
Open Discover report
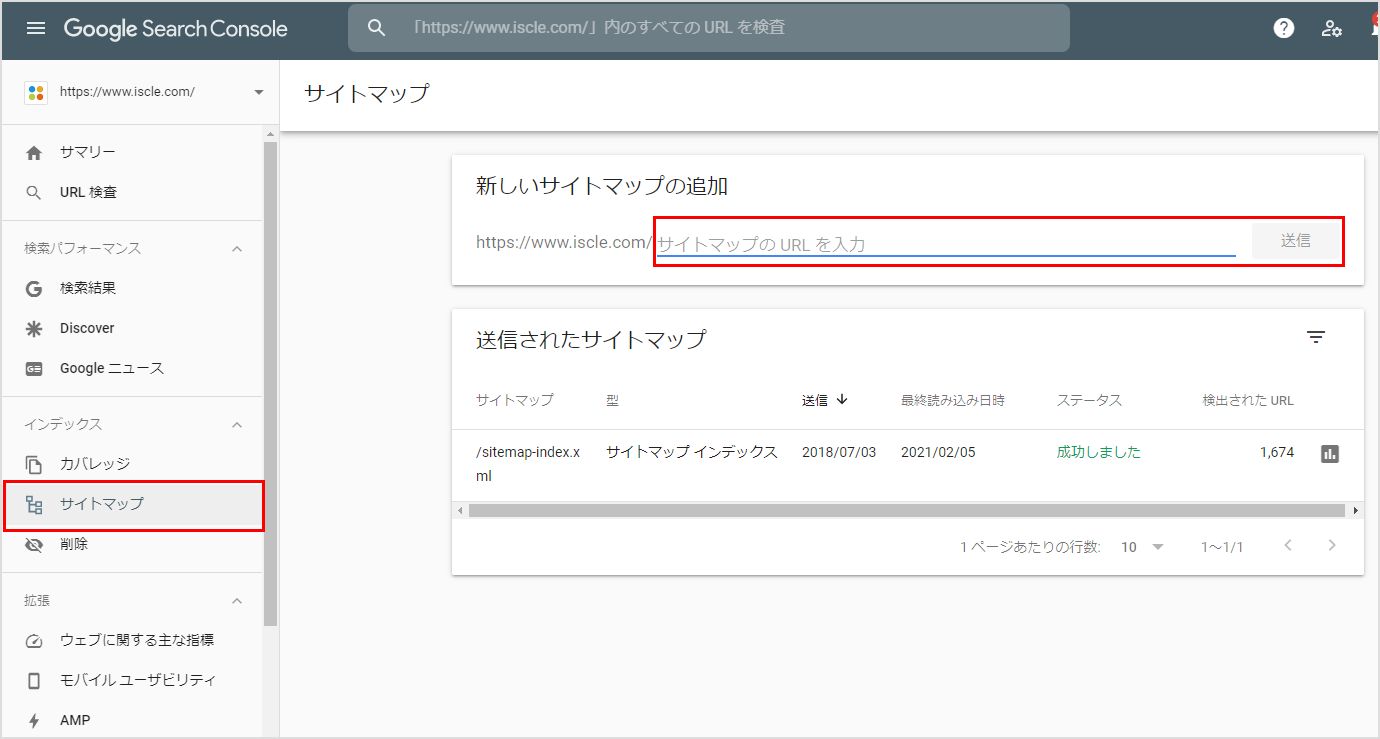132,328
